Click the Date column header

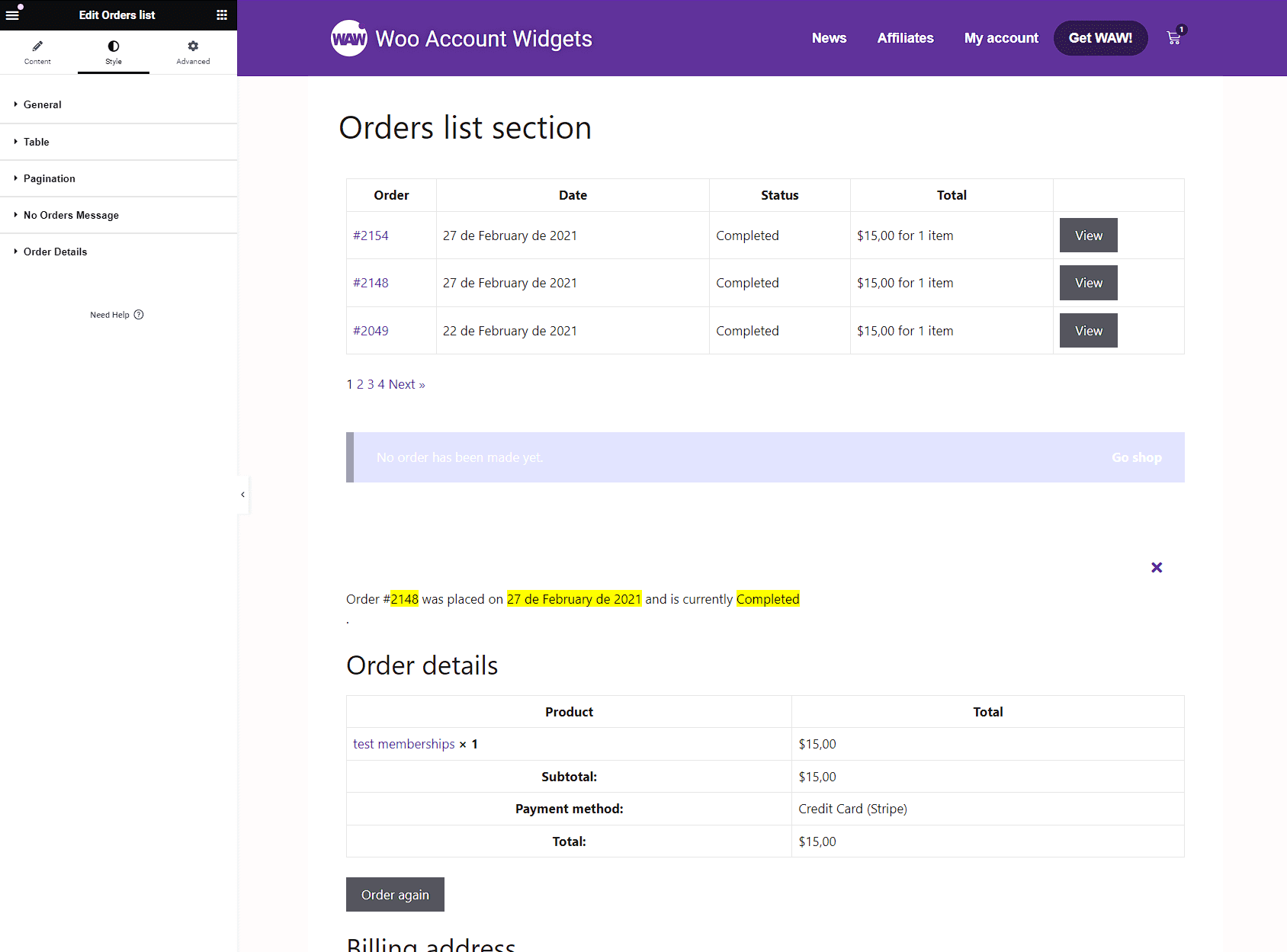tap(573, 195)
